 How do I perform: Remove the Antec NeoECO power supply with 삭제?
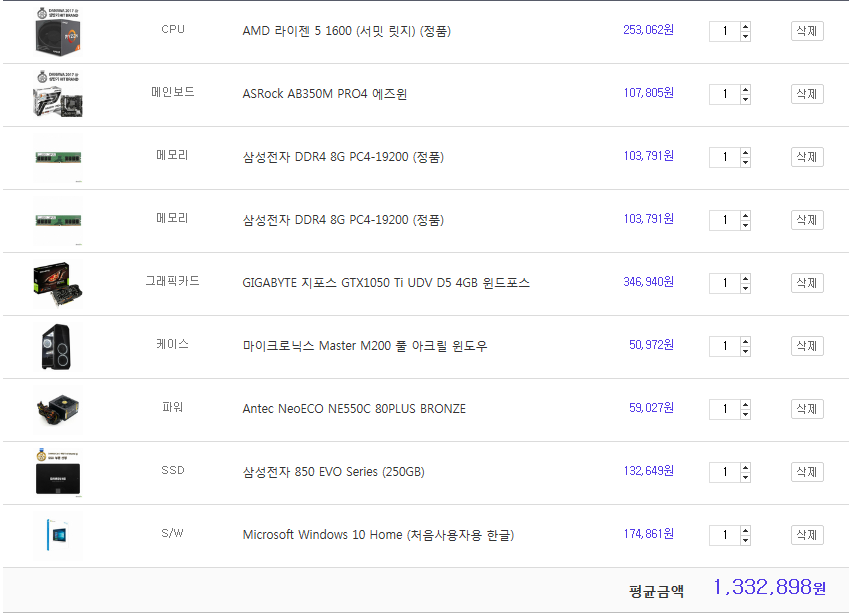click(x=806, y=409)
